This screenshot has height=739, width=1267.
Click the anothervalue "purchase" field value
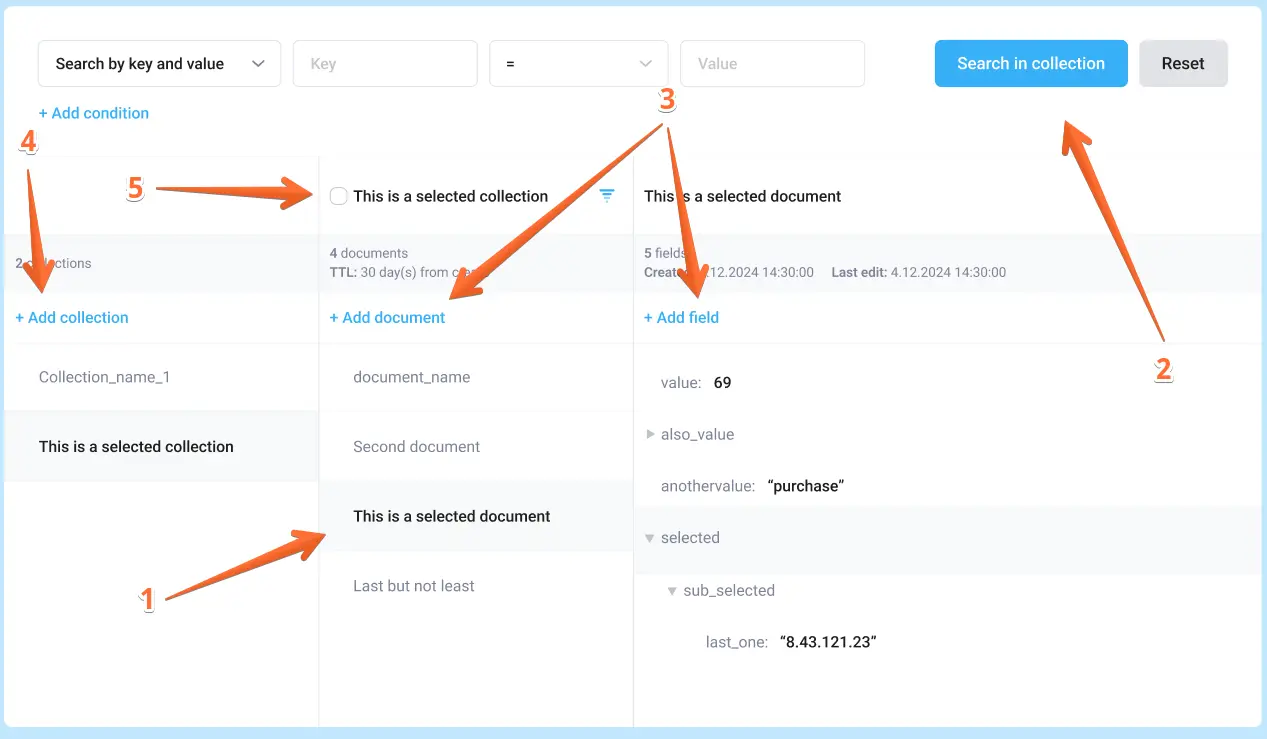tap(806, 487)
